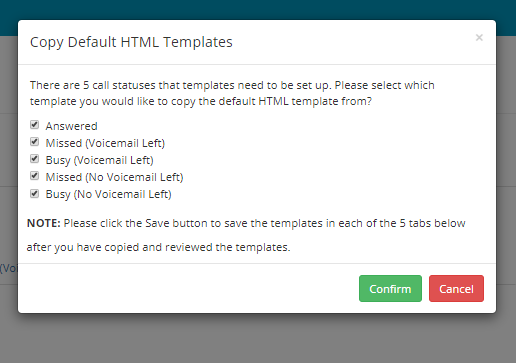Toggle the Busy (Voicemail Left) checkbox
516x363 pixels.
click(34, 159)
